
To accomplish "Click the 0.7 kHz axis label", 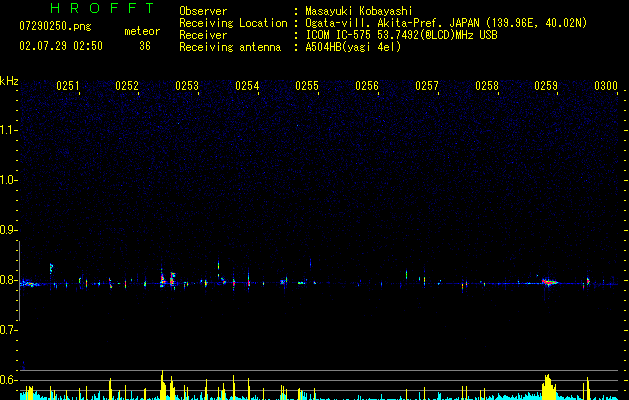I will 8,330.
